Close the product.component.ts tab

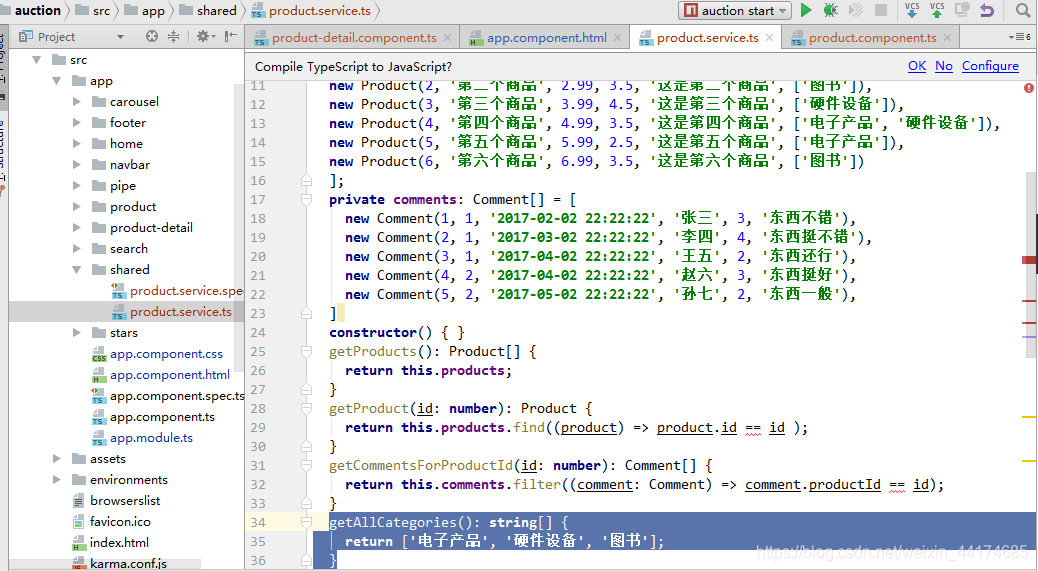(x=947, y=38)
